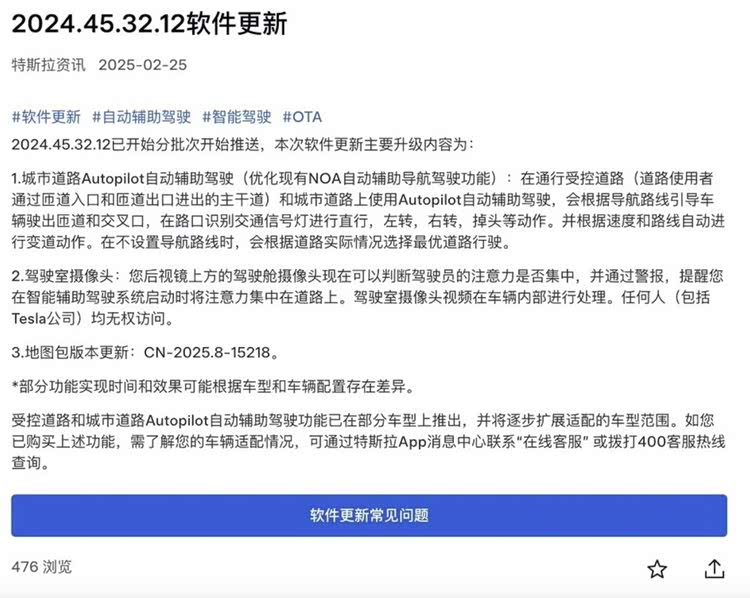Click the 2024.45.32.12软件更新 headline
Viewport: 750px width, 598px height.
point(149,23)
